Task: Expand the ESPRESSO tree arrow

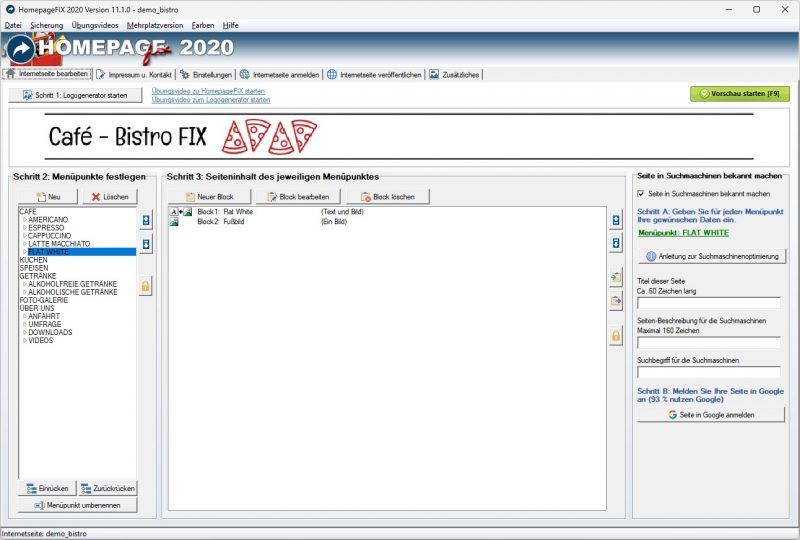Action: (24, 228)
